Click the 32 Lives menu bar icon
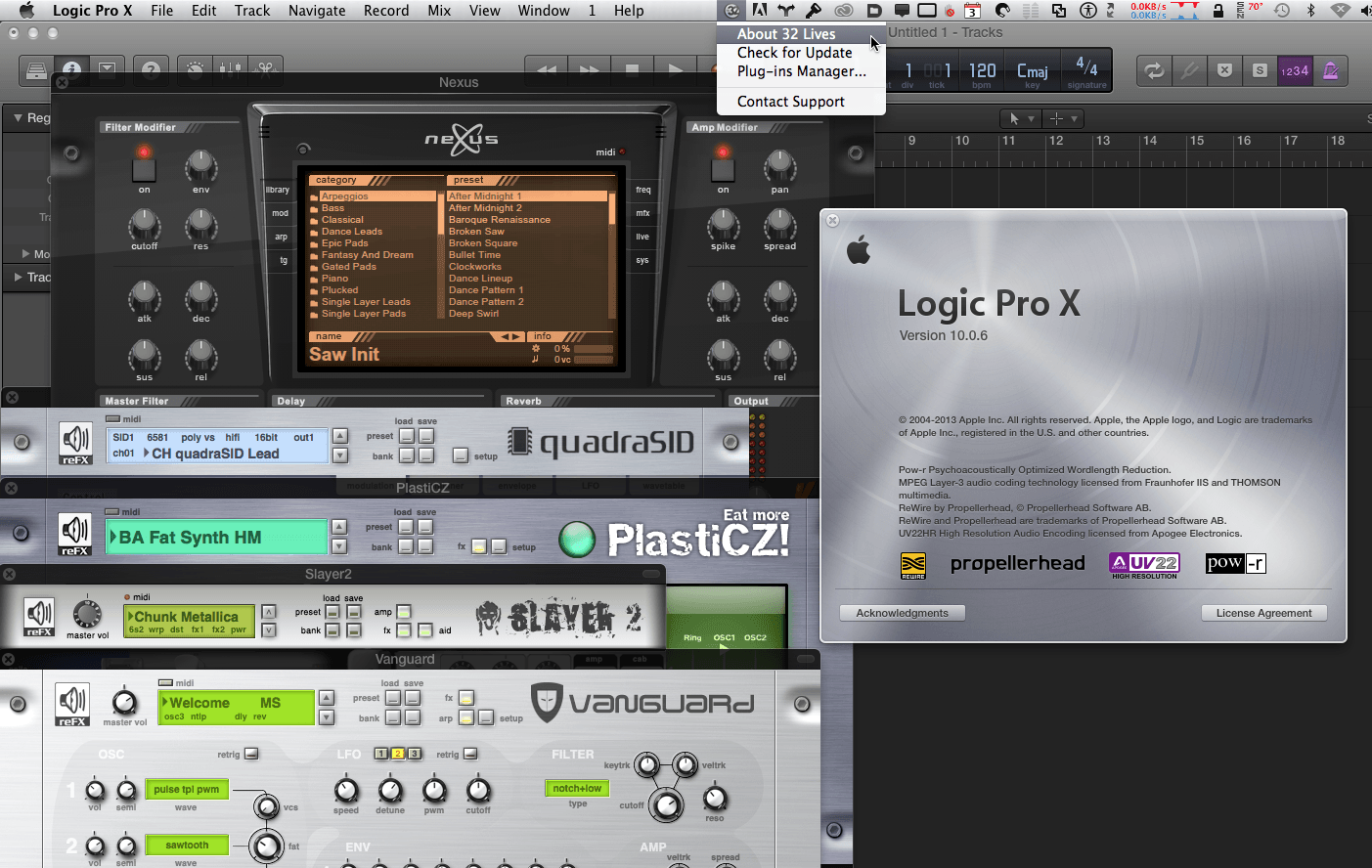This screenshot has height=868, width=1372. (732, 11)
